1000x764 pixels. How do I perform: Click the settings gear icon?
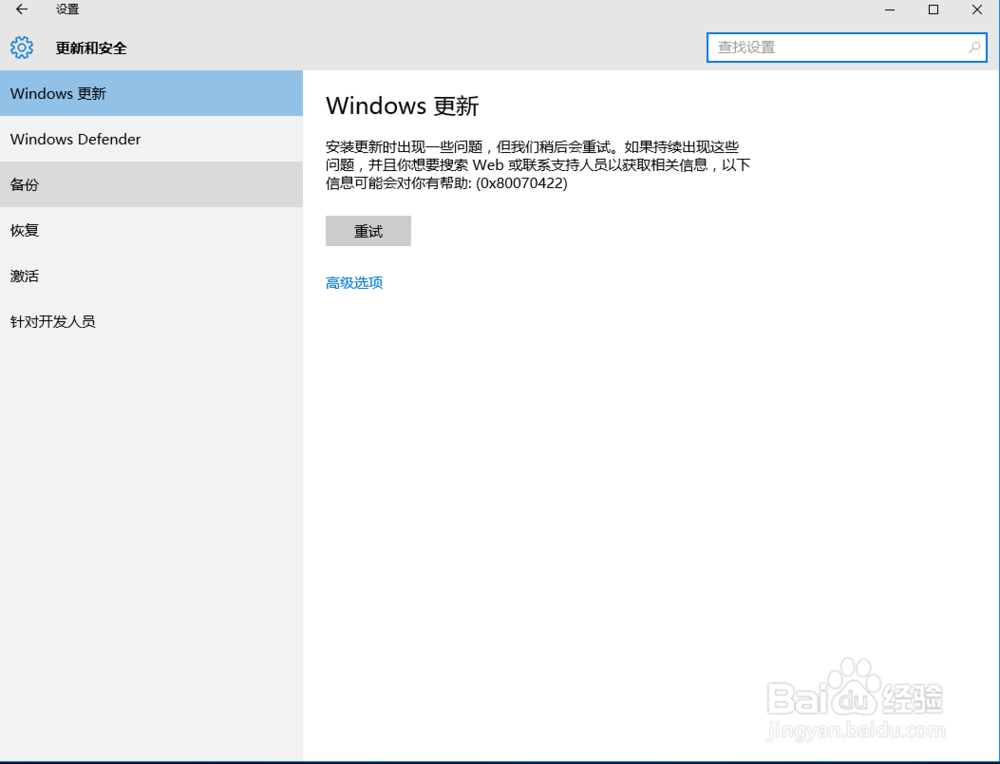click(22, 48)
